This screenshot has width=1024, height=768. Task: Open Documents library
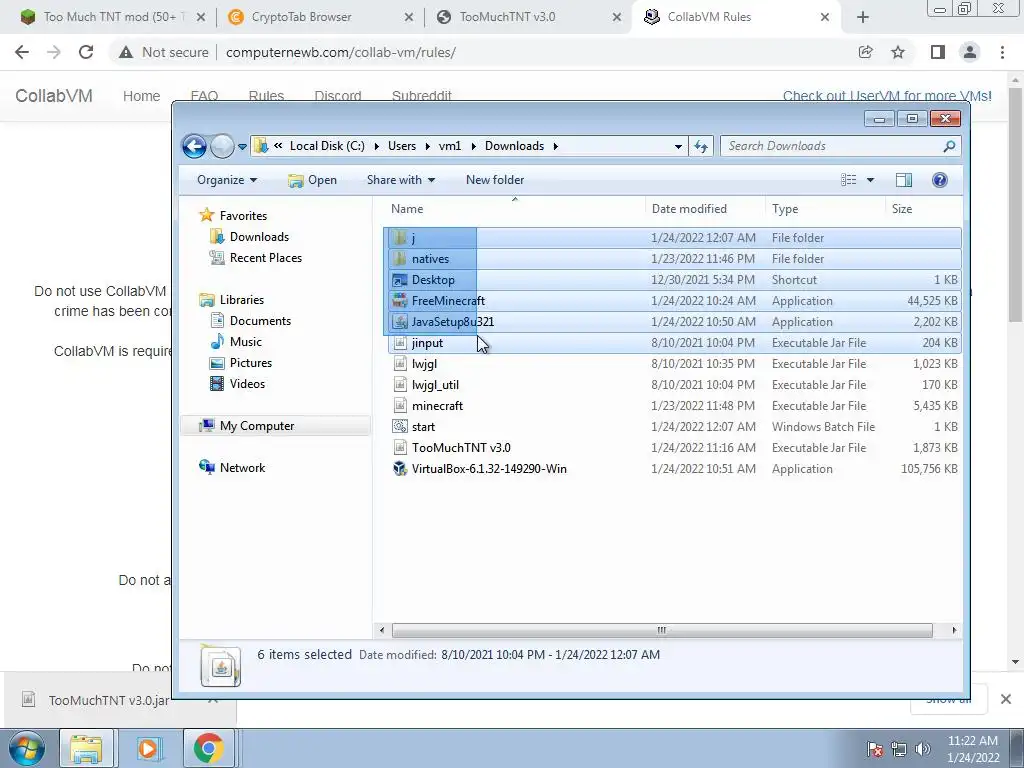pos(261,321)
